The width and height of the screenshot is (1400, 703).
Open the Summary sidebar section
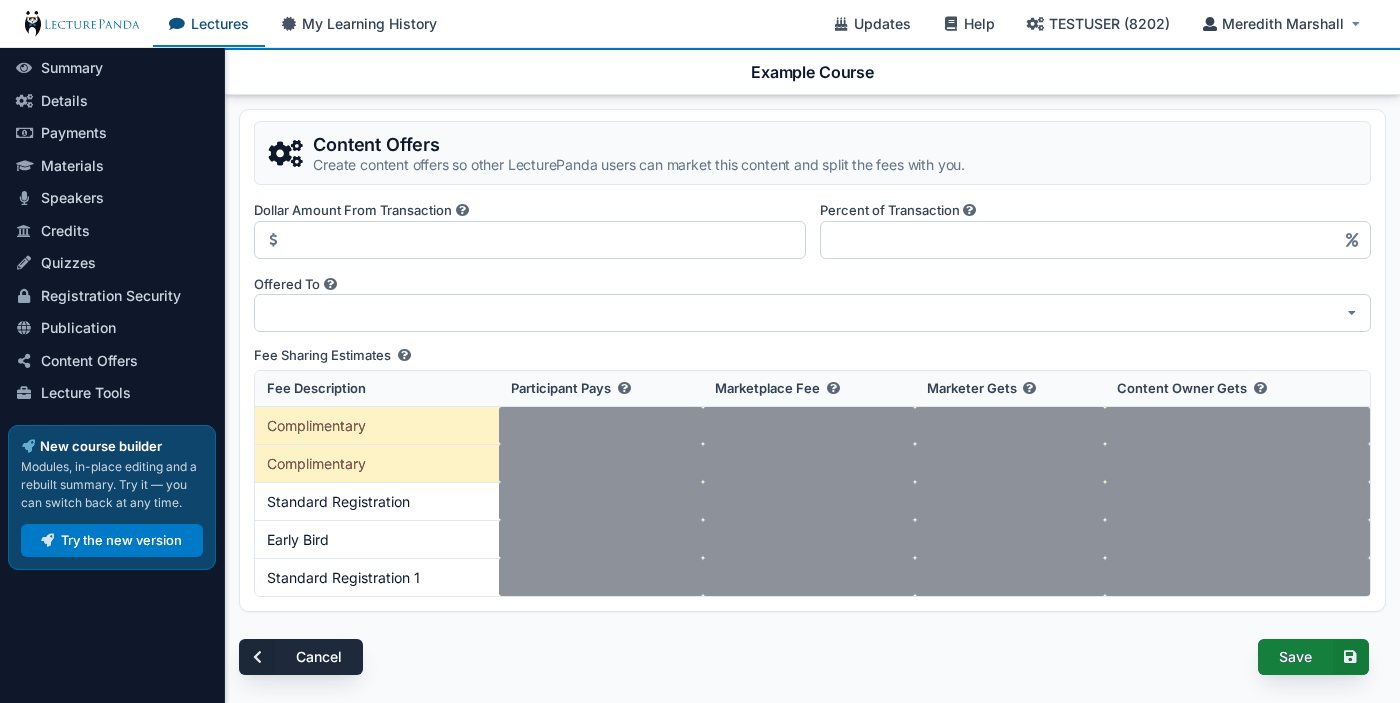coord(112,68)
